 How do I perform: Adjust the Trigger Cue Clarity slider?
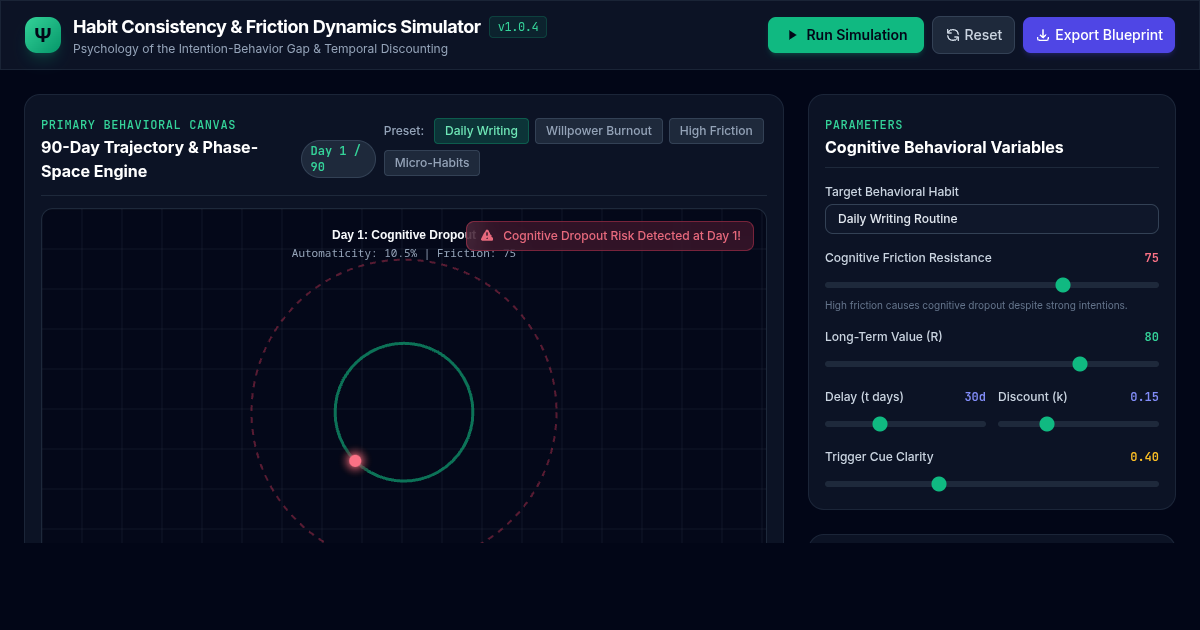[x=992, y=484]
